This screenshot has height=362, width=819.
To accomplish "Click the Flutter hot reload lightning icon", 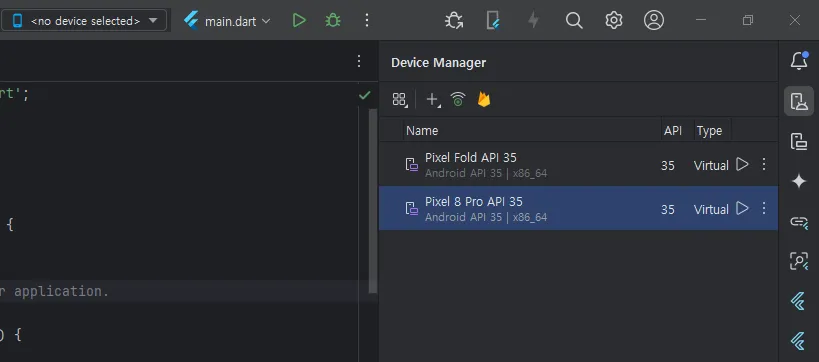I will point(533,21).
